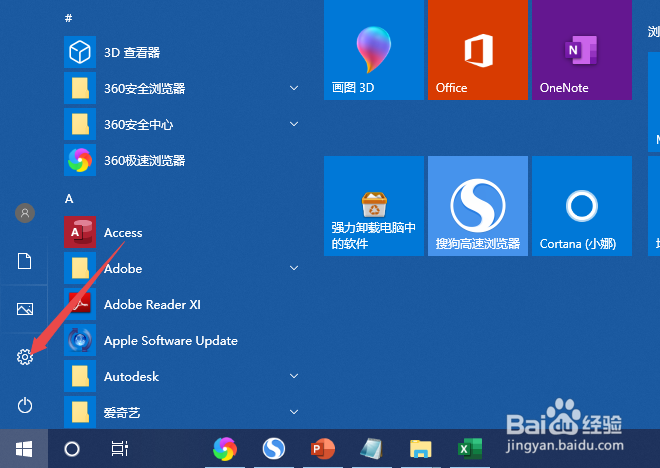
Task: Expand the 360安全中心 folder chevron
Action: click(x=294, y=124)
